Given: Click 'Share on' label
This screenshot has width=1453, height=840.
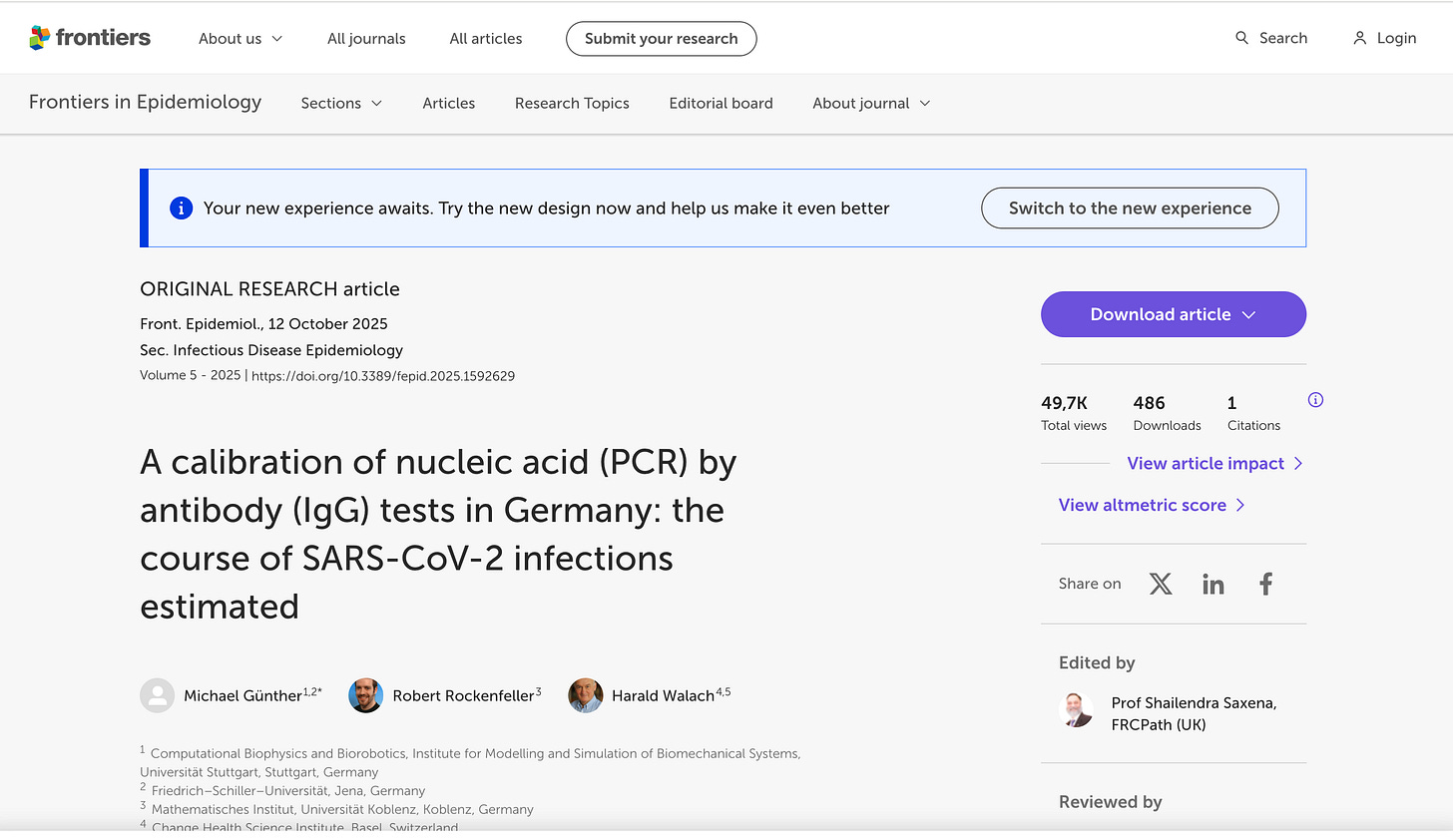Looking at the screenshot, I should click(x=1090, y=584).
